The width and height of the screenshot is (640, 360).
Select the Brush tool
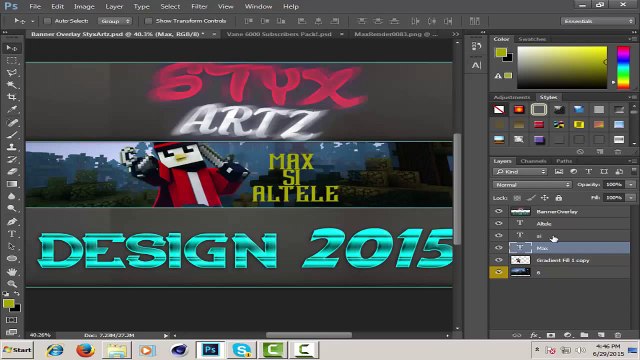point(11,135)
